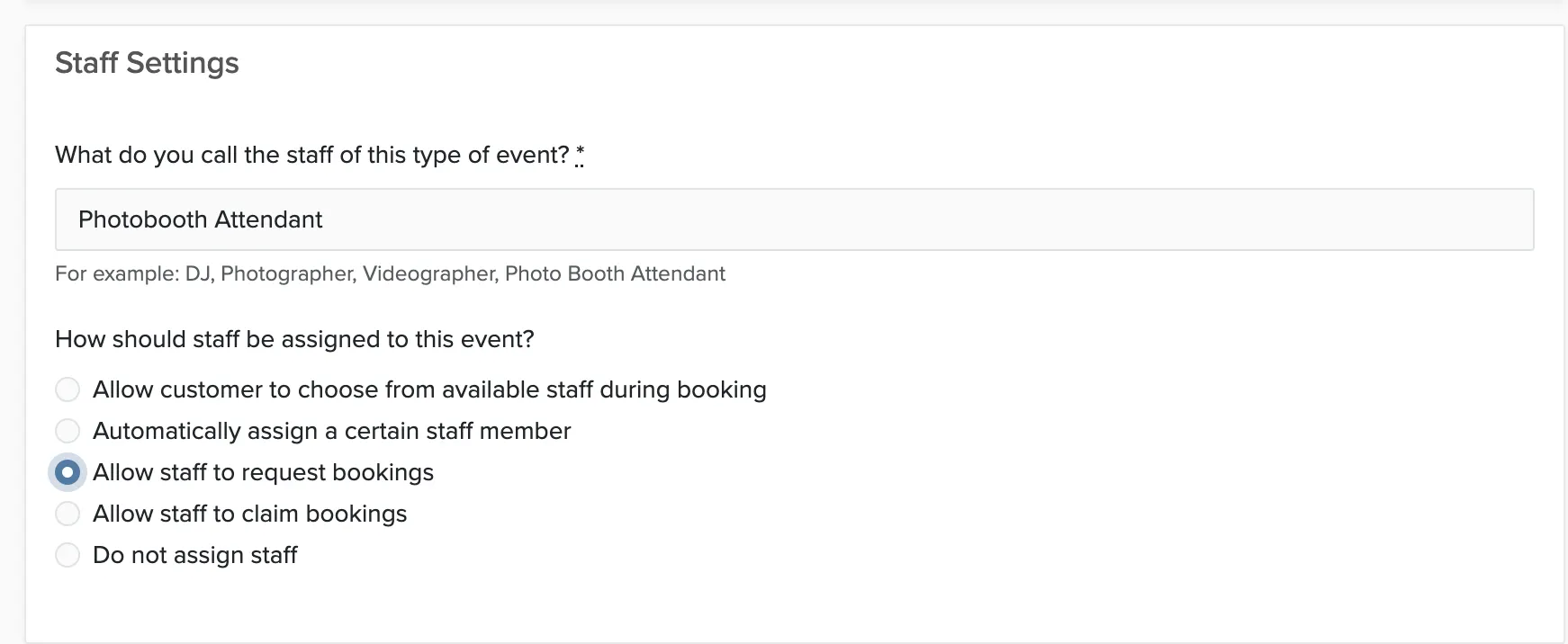Choose the 'Automatically assign a certain staff member' radio circle
Screen dimensions: 1568x644
click(x=68, y=431)
